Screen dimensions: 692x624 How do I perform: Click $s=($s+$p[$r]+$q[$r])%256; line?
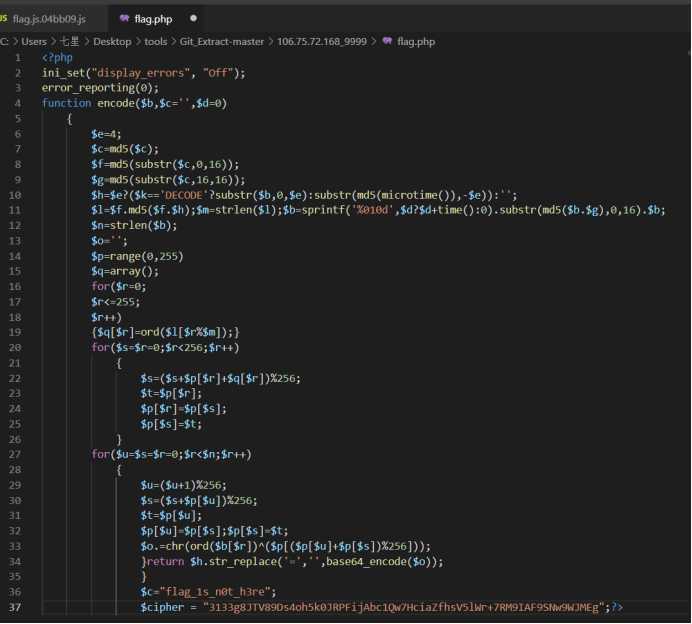[220, 378]
